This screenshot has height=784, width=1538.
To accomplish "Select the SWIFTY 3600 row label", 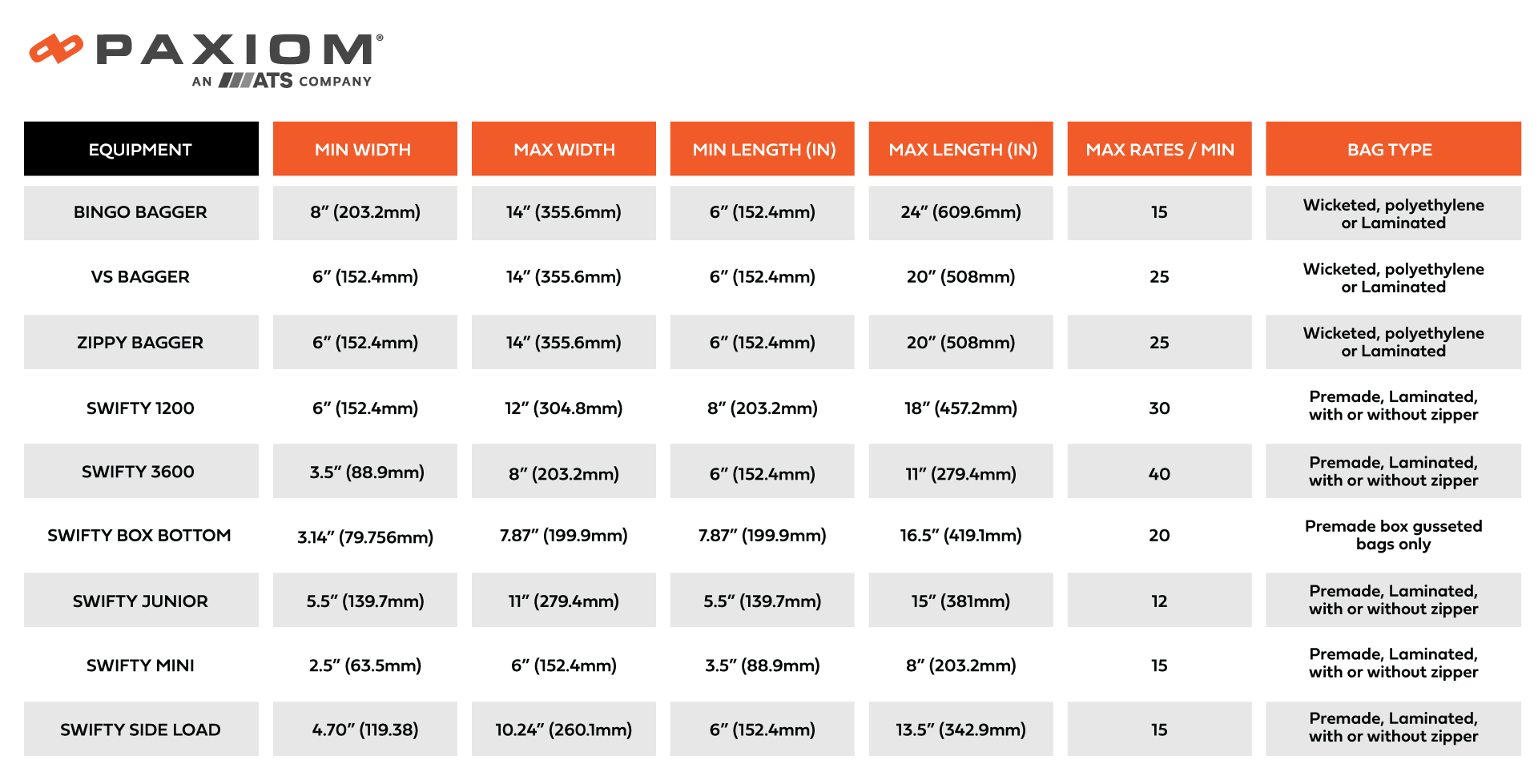I will 138,472.
